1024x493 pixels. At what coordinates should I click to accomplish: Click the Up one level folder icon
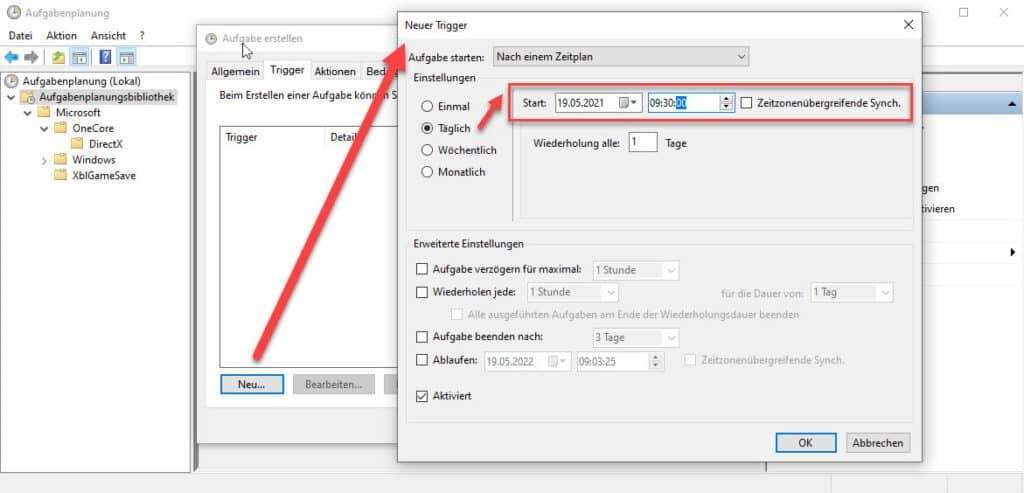pos(59,57)
